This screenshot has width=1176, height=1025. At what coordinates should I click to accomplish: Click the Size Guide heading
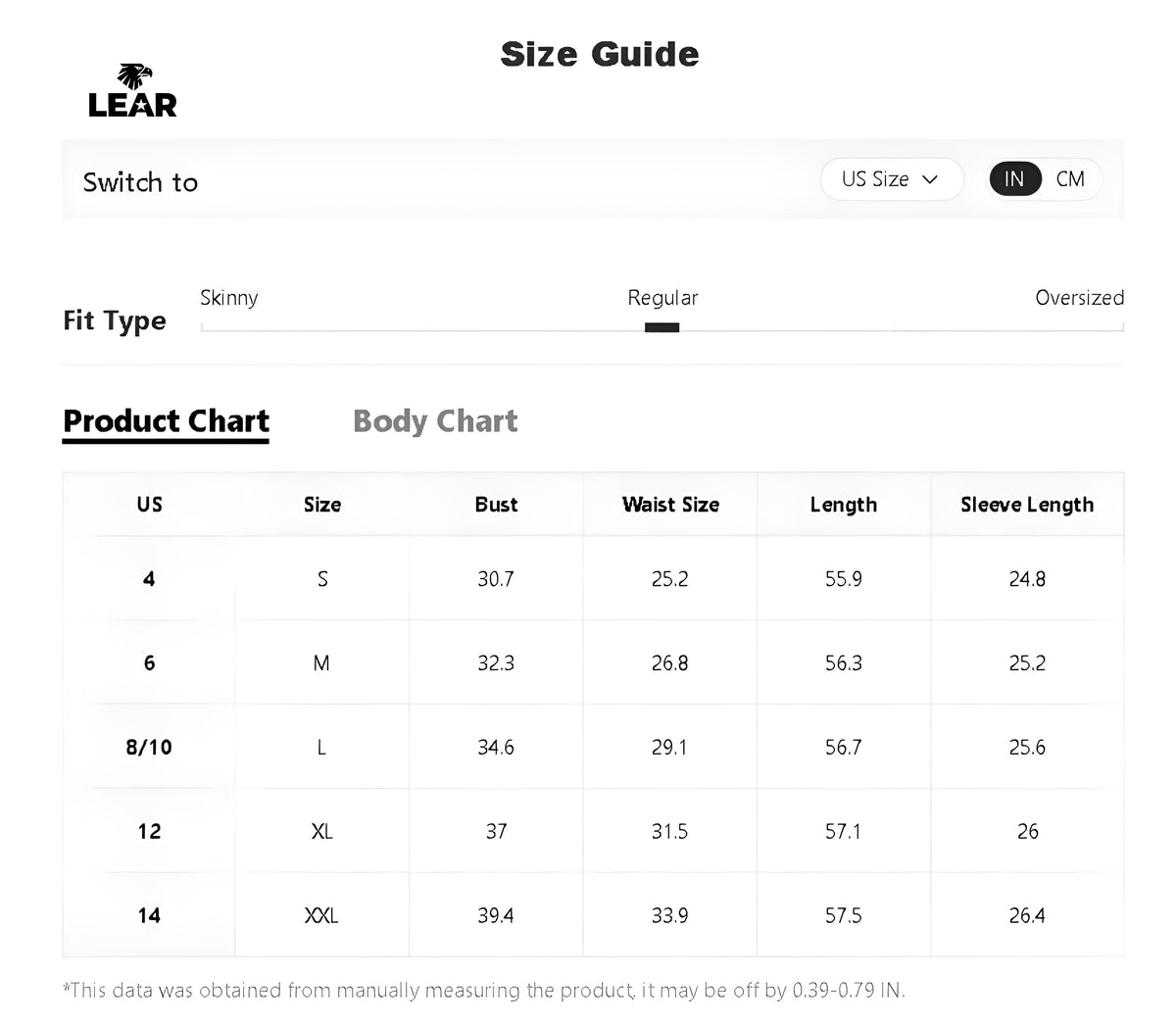coord(600,54)
